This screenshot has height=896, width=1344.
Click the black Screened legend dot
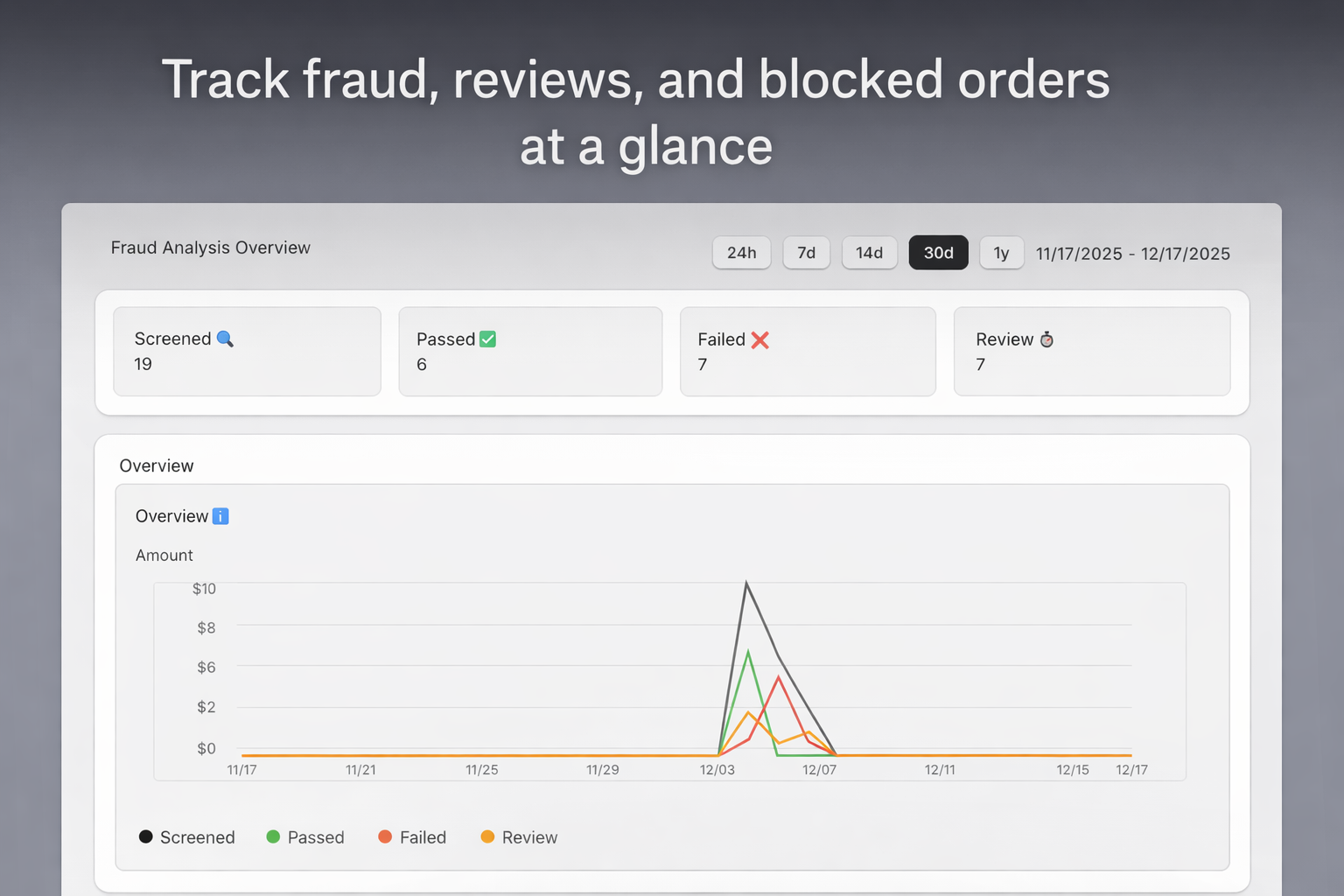pyautogui.click(x=146, y=836)
